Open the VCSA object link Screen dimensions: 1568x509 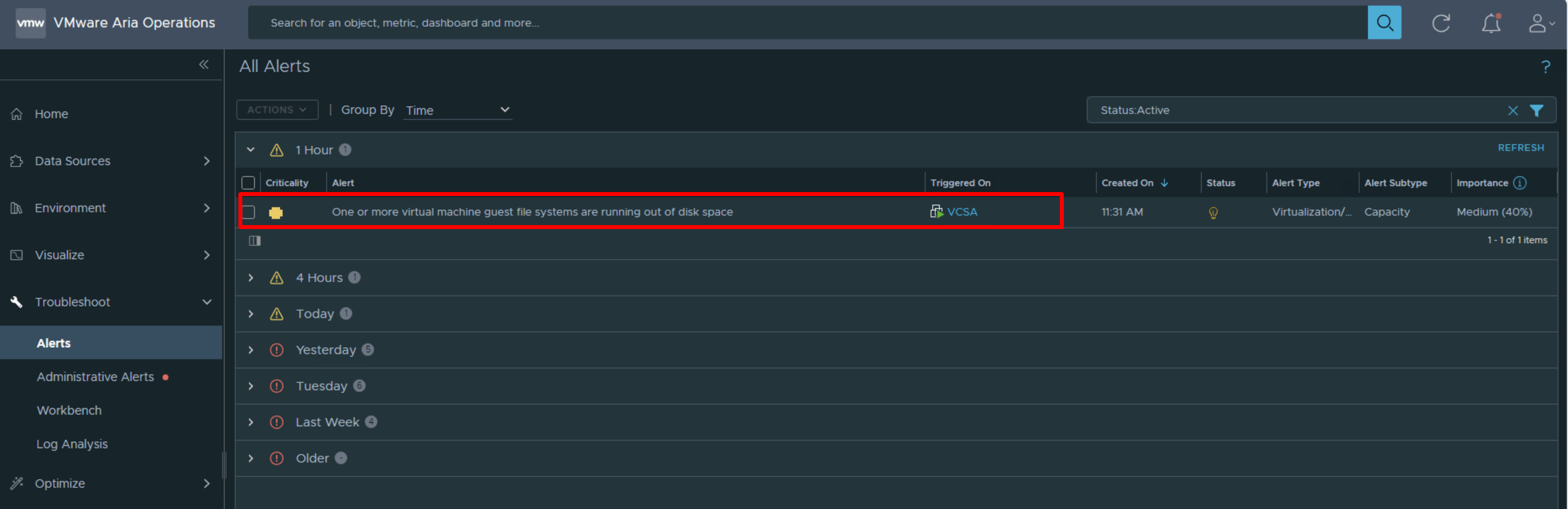(x=962, y=212)
